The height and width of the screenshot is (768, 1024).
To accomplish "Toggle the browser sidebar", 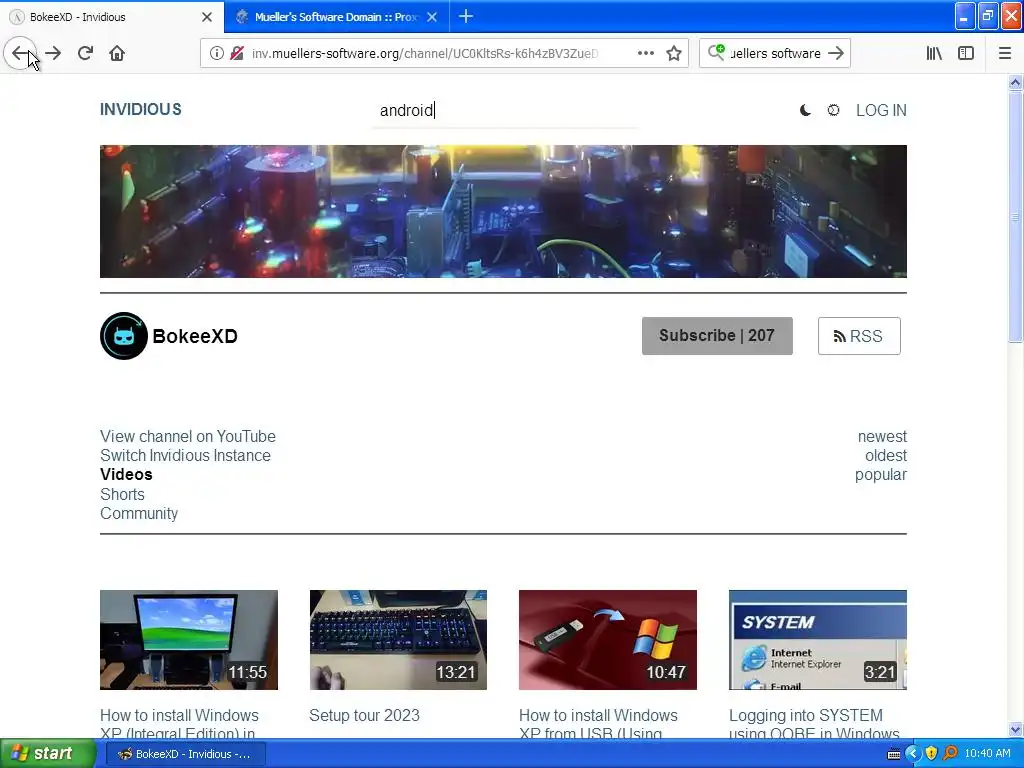I will click(x=966, y=53).
